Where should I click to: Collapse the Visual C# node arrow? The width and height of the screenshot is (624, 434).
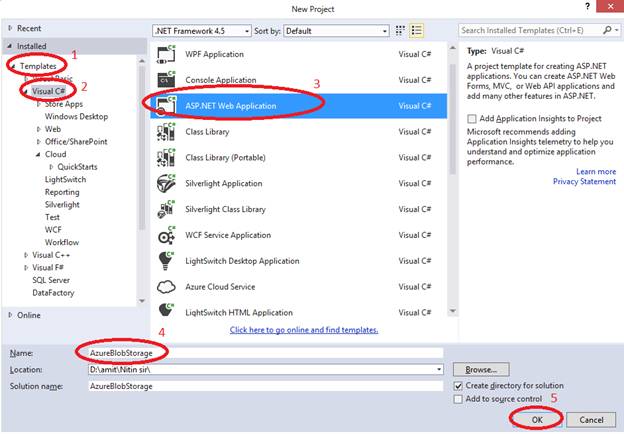26,91
